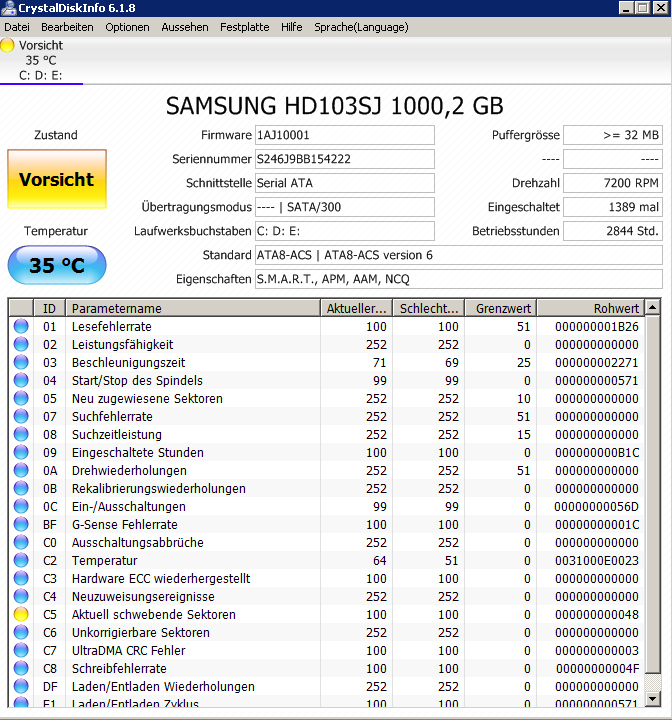
Task: Click blue status icon for Unkorrigierbare Sektoren
Action: [x=21, y=632]
